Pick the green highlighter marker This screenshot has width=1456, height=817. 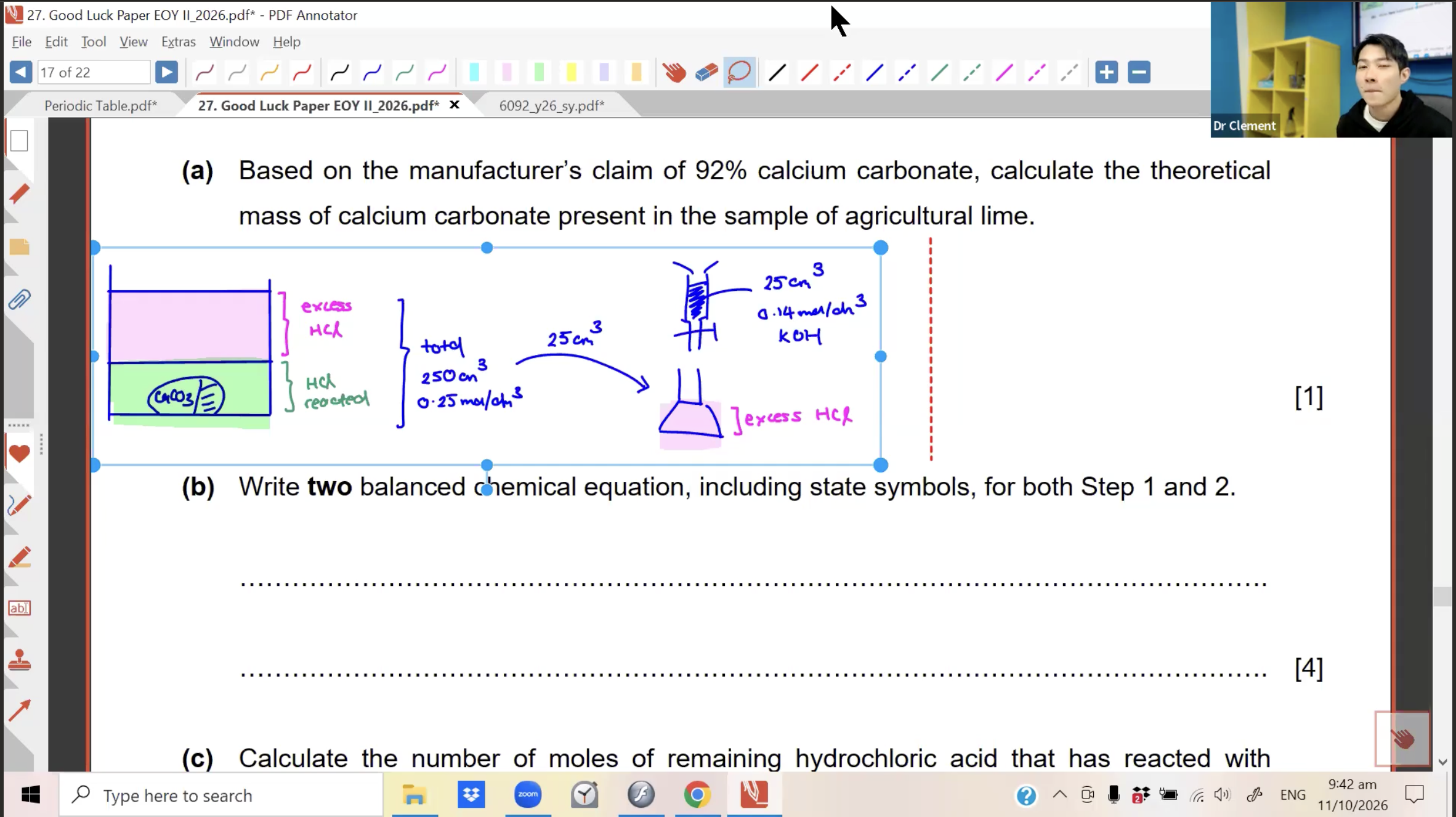coord(540,73)
